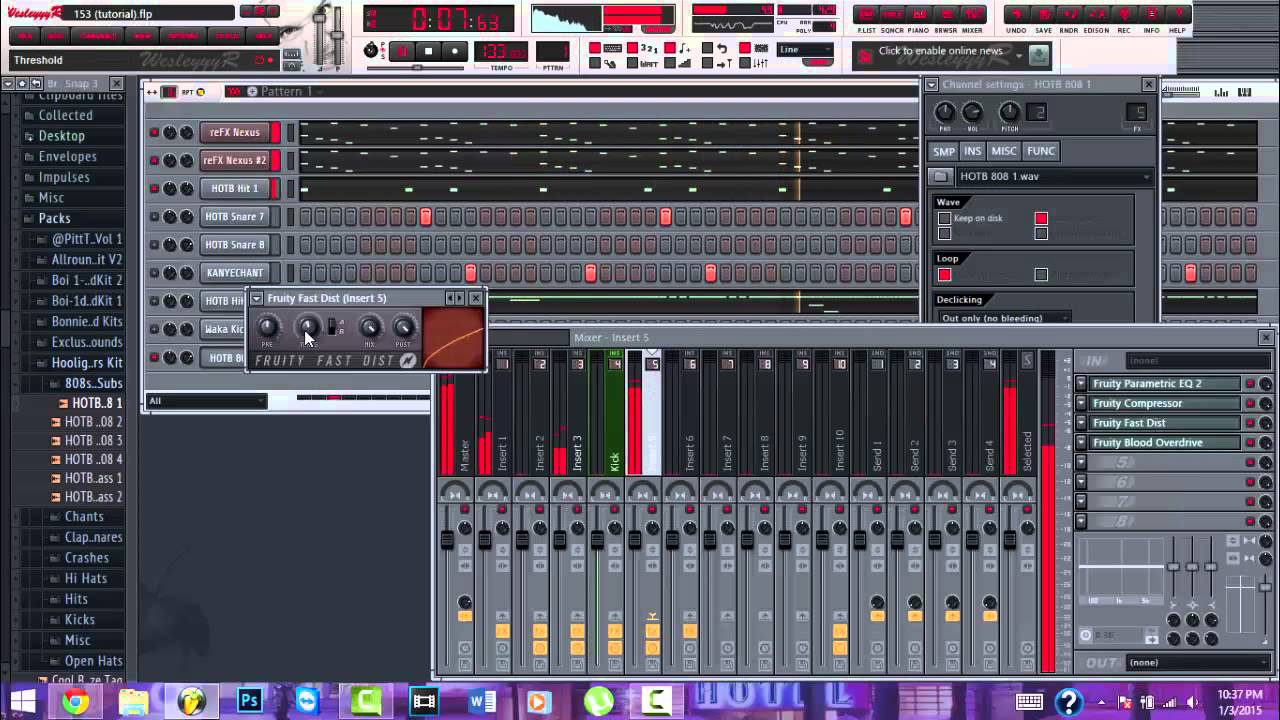Click the Undo toolbar button
1280x720 pixels.
(1016, 14)
